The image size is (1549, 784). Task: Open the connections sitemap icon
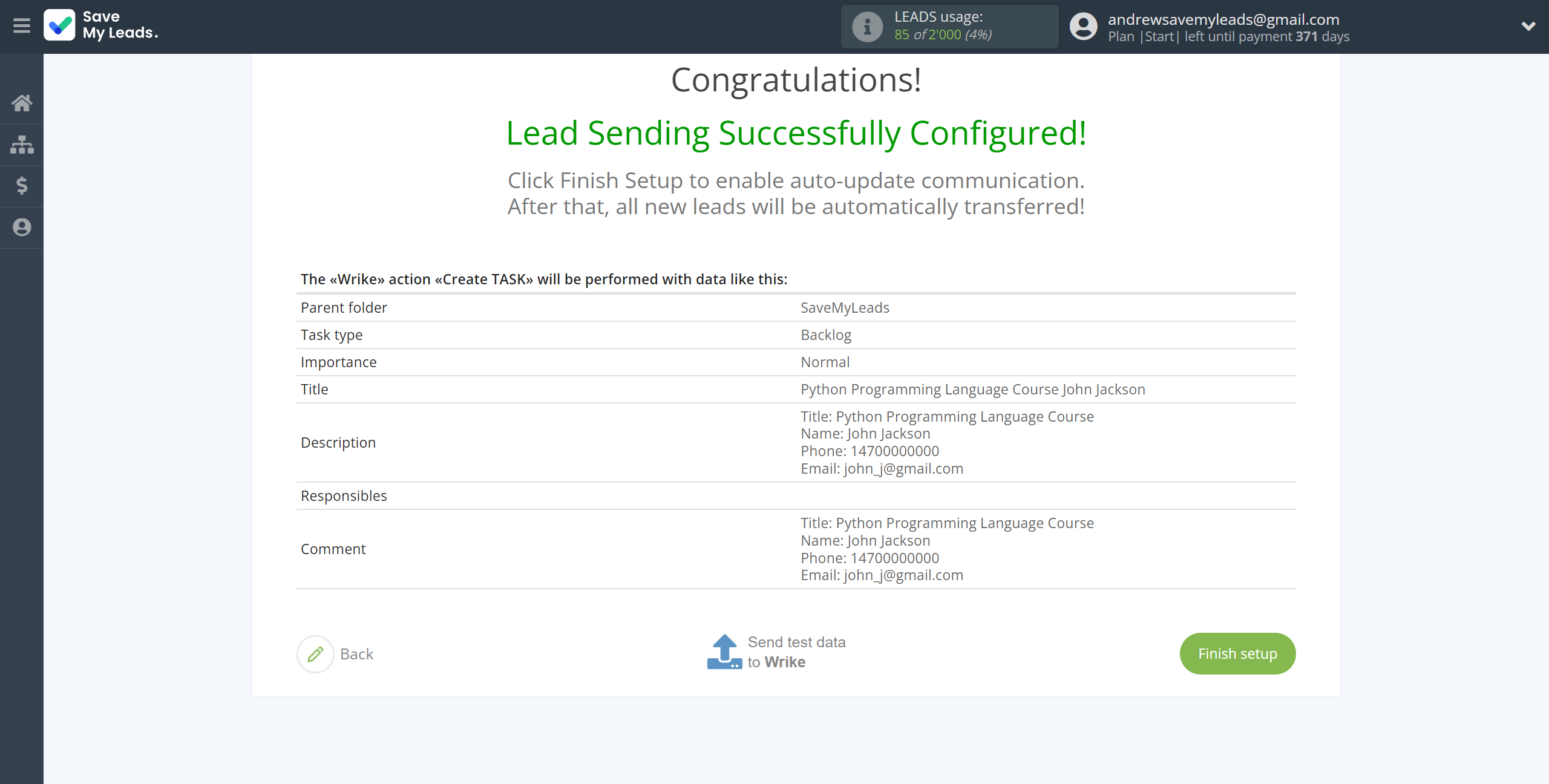pos(22,145)
